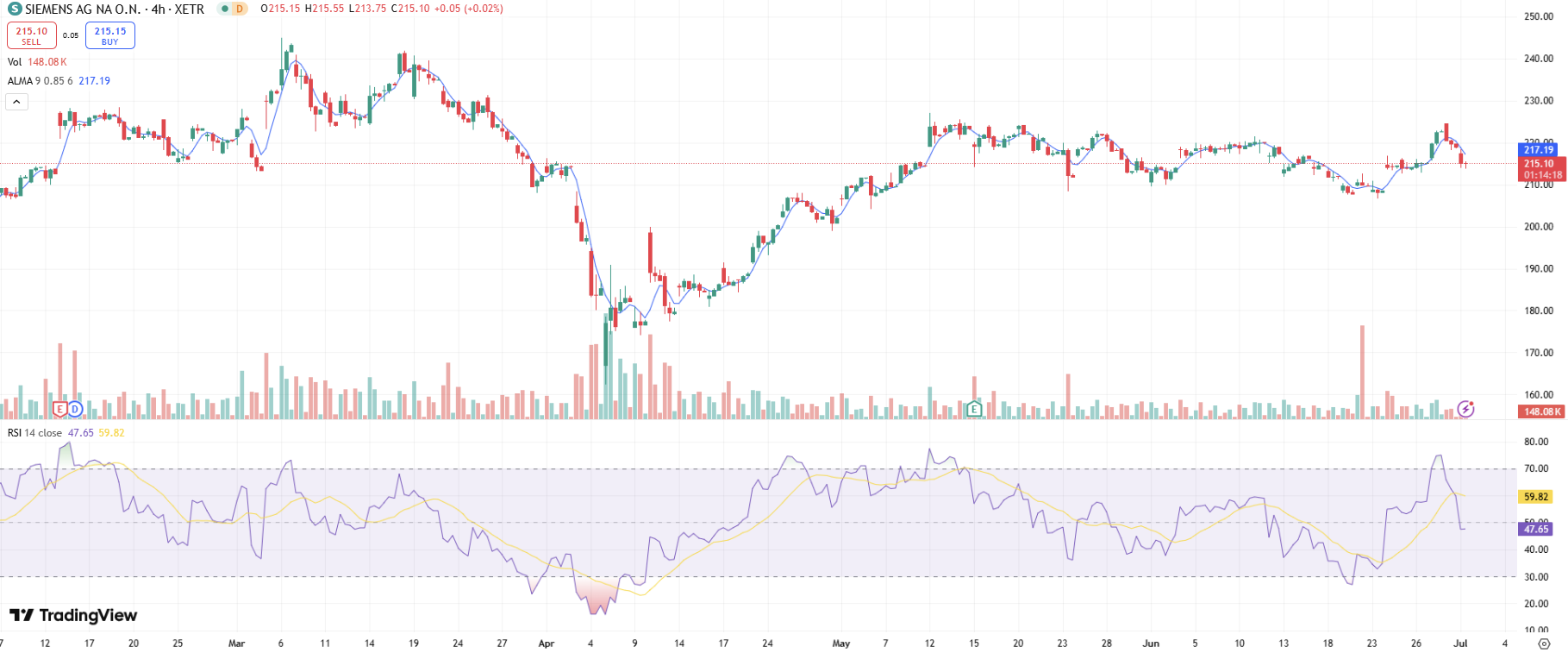This screenshot has height=653, width=1568.
Task: Click the 148.08K volume label on the price axis
Action: 1540,411
